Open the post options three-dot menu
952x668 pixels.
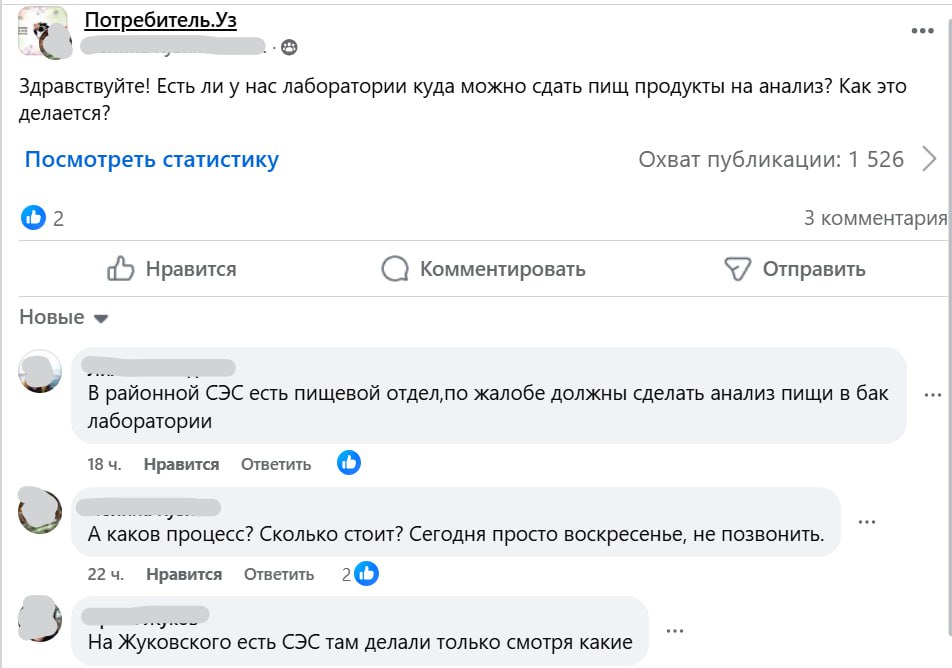point(921,31)
